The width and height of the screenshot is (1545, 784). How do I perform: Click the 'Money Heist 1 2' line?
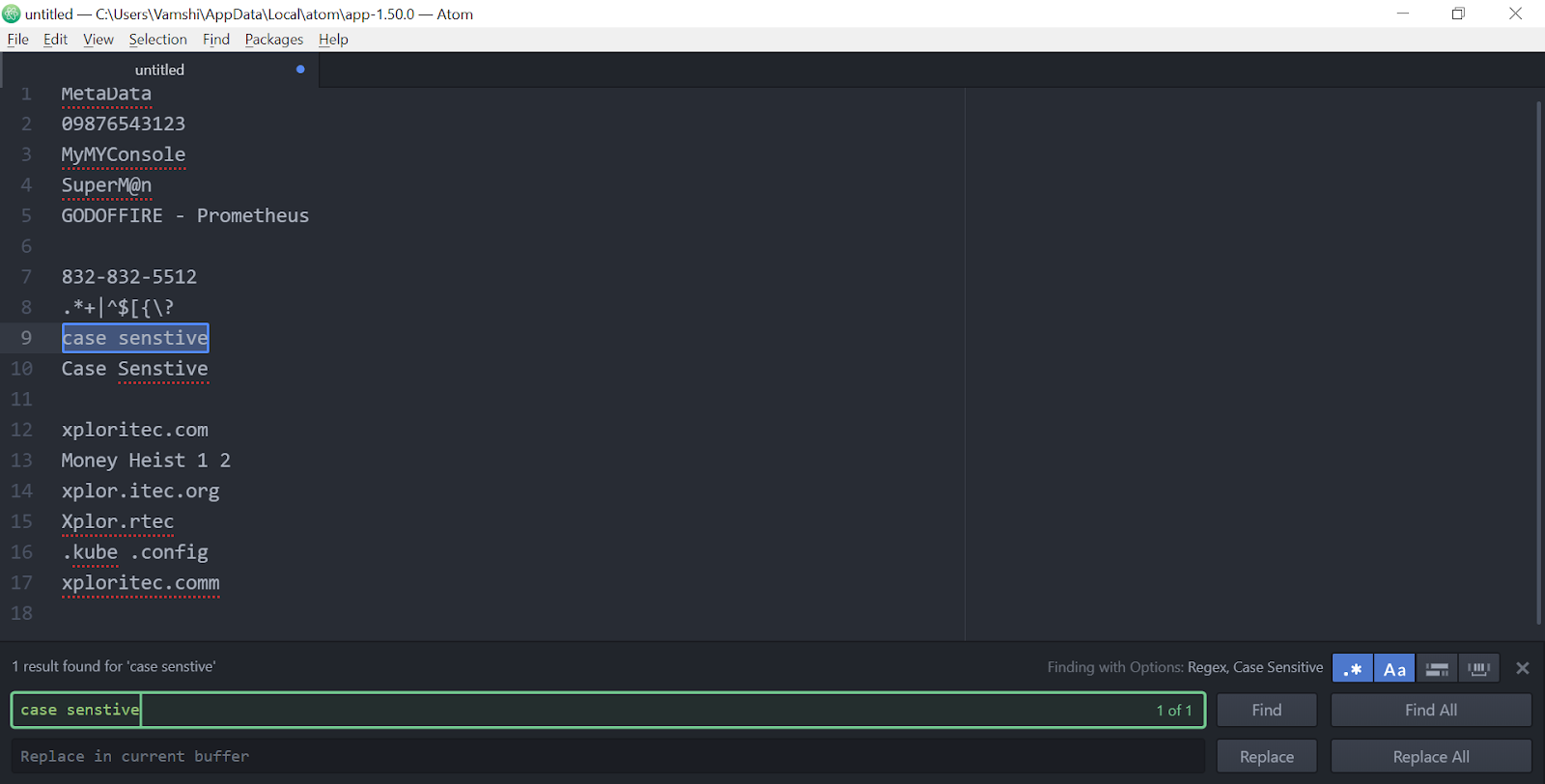point(146,461)
